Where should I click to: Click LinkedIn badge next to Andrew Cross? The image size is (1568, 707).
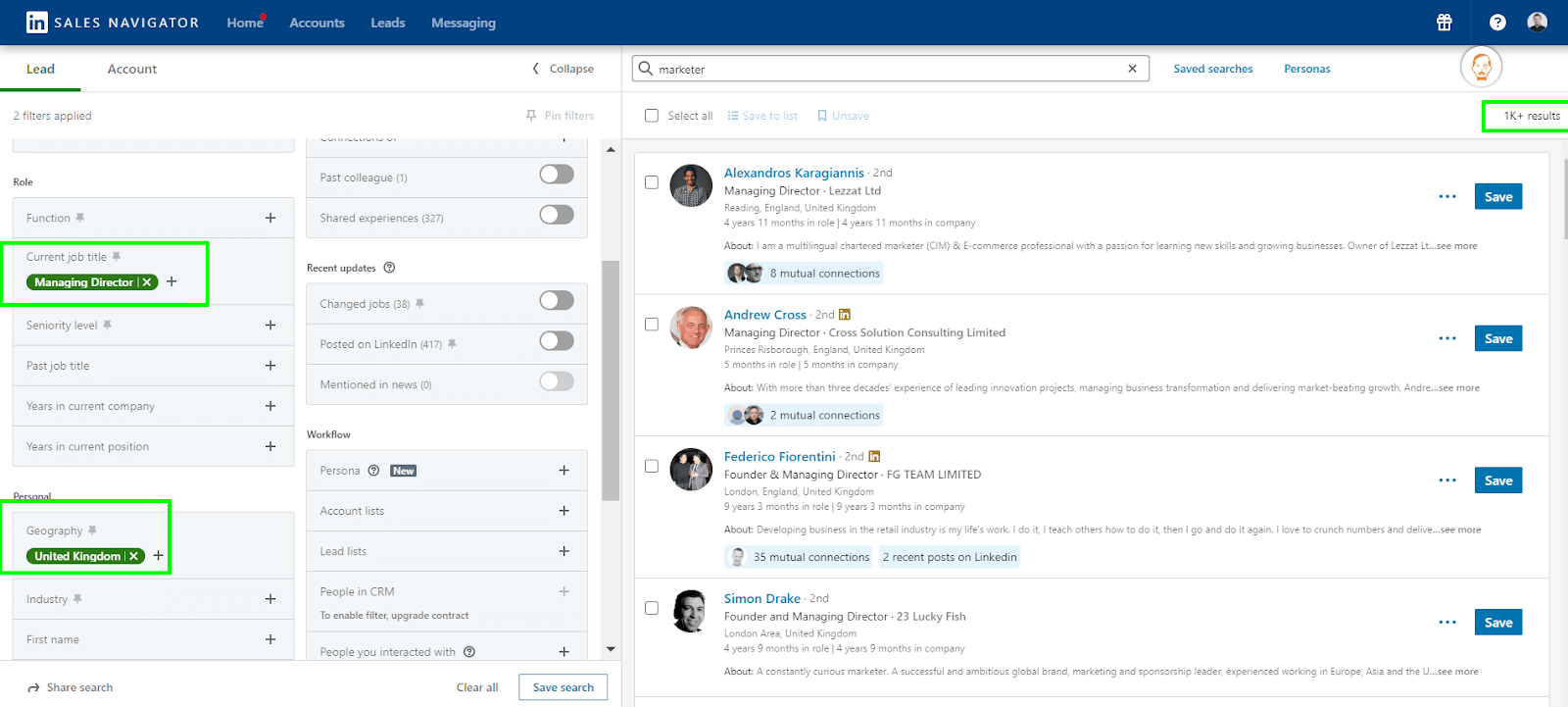tap(845, 315)
